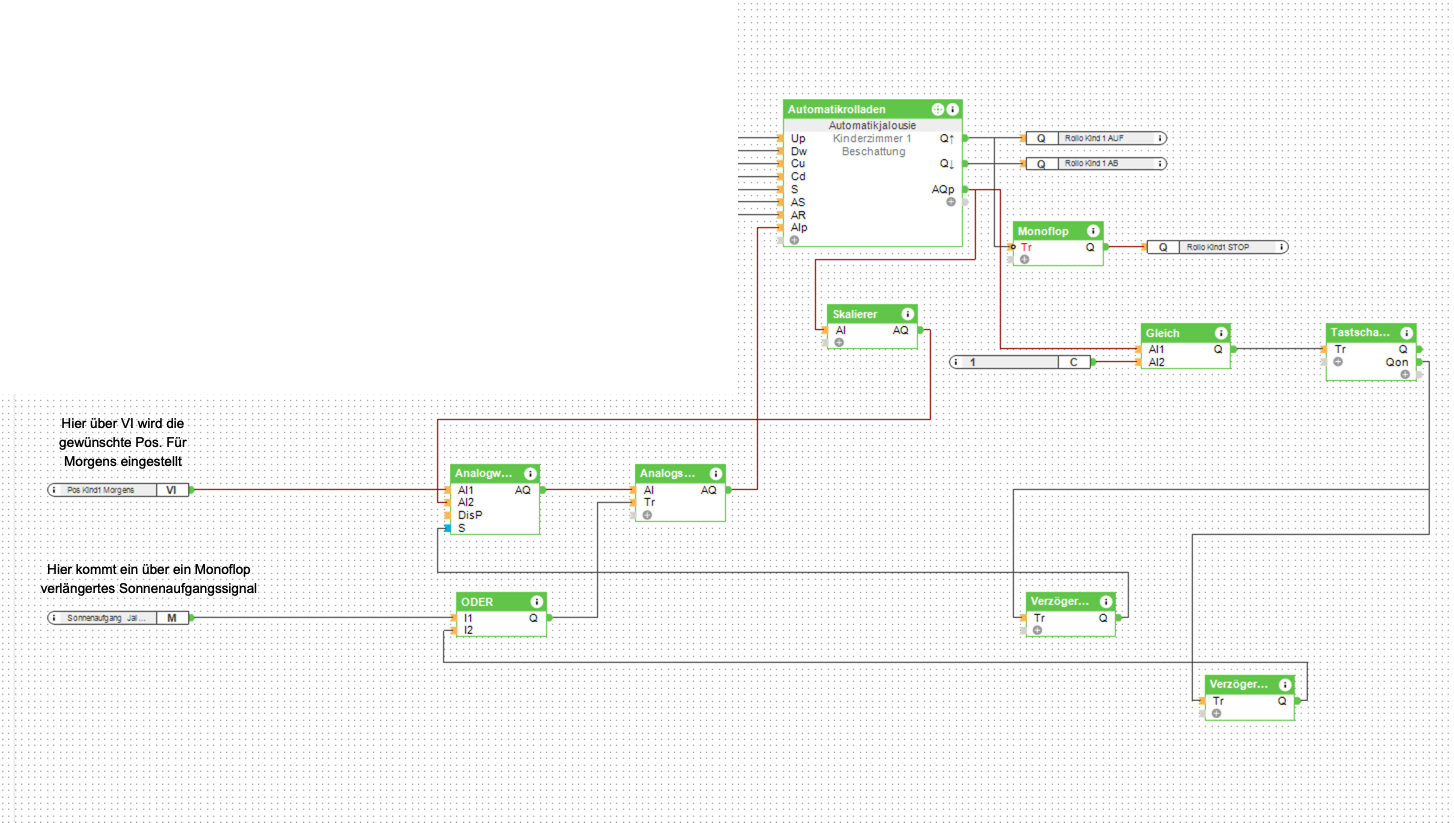Select the Rollo Kind 1 AB output

pyautogui.click(x=1096, y=163)
